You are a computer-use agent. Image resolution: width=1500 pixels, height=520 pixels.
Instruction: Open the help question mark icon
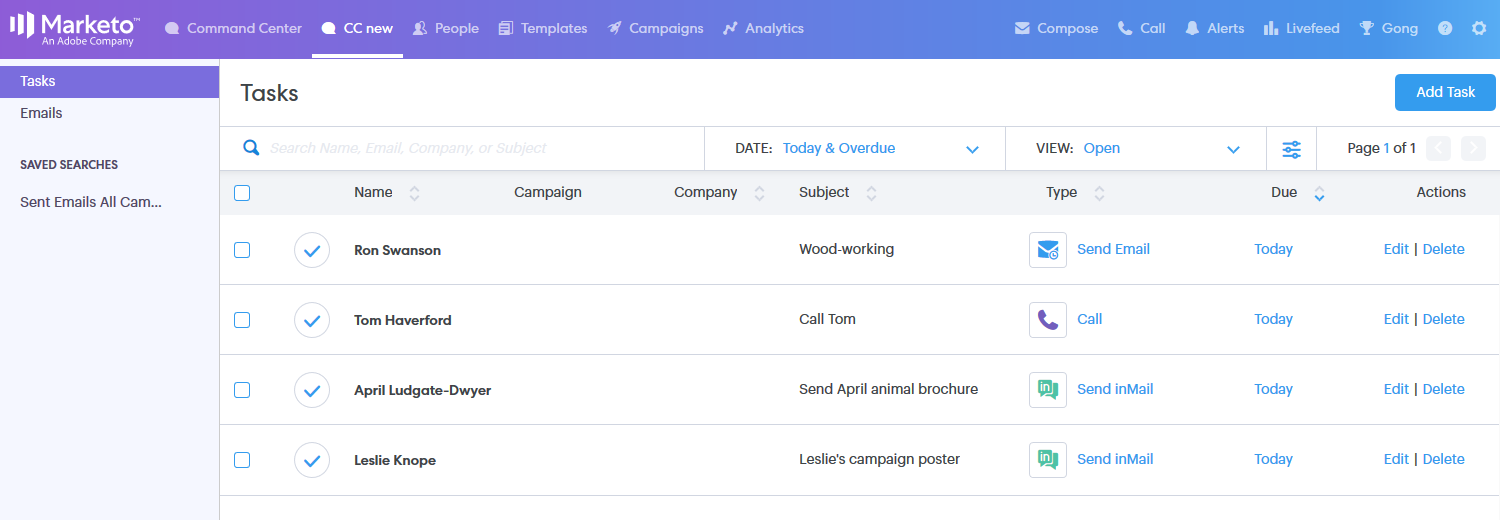click(1445, 28)
